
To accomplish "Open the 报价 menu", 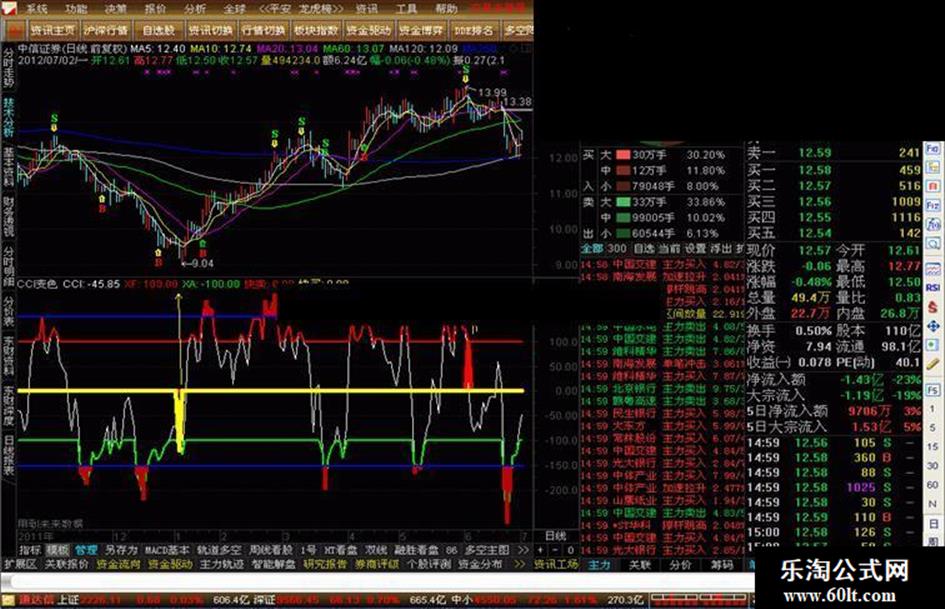I will point(155,8).
